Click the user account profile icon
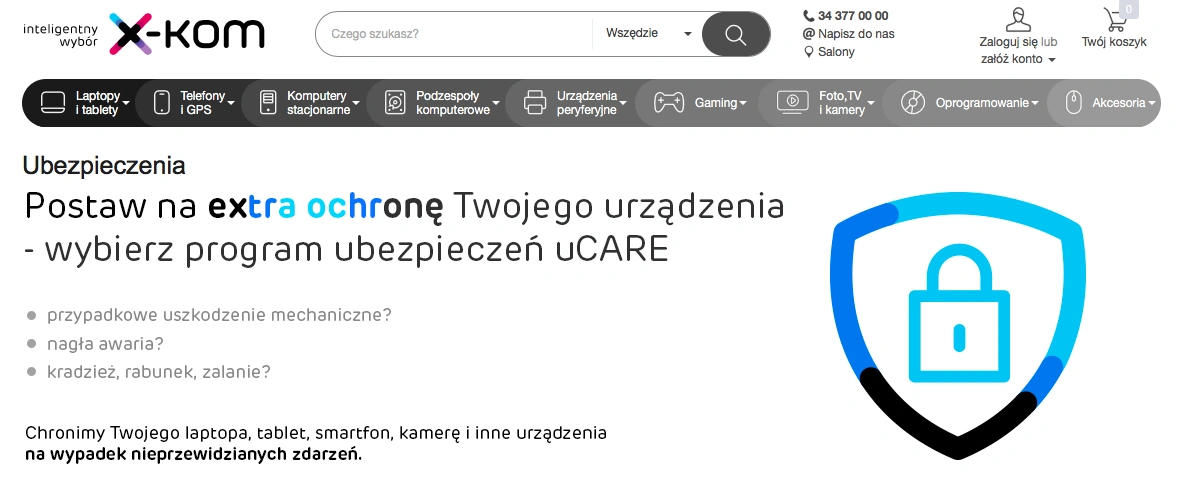 coord(1017,19)
